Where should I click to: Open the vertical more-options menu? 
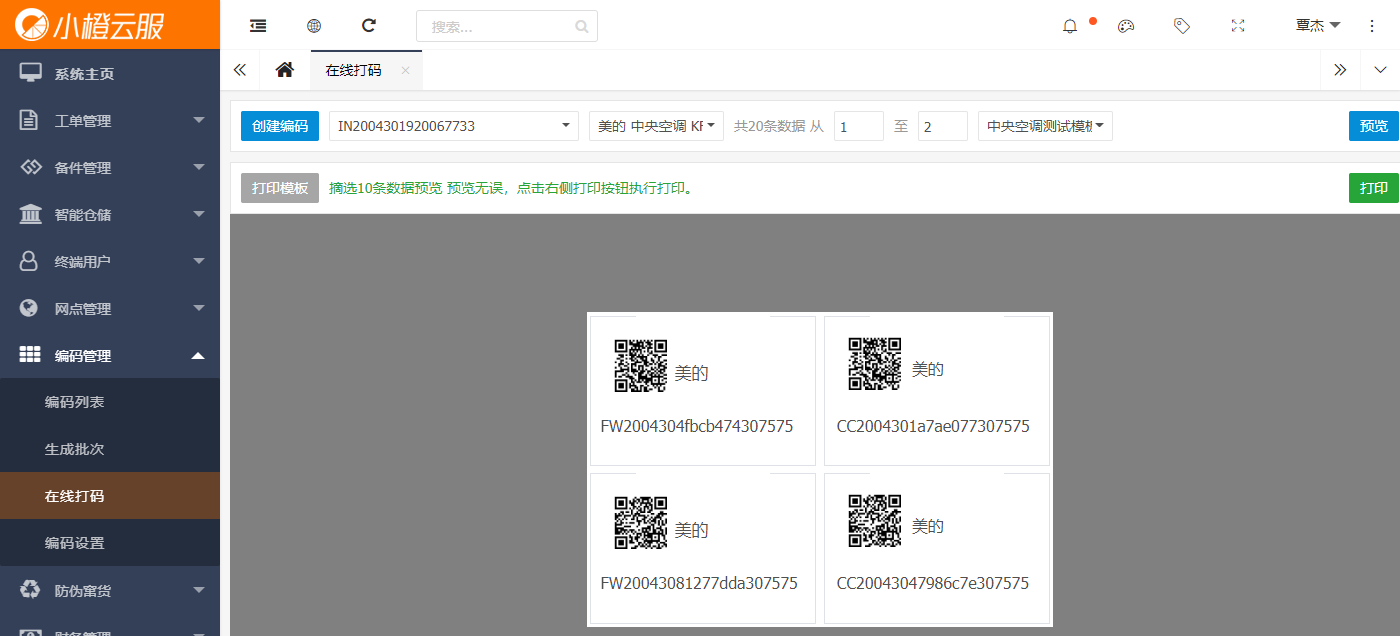point(1372,26)
